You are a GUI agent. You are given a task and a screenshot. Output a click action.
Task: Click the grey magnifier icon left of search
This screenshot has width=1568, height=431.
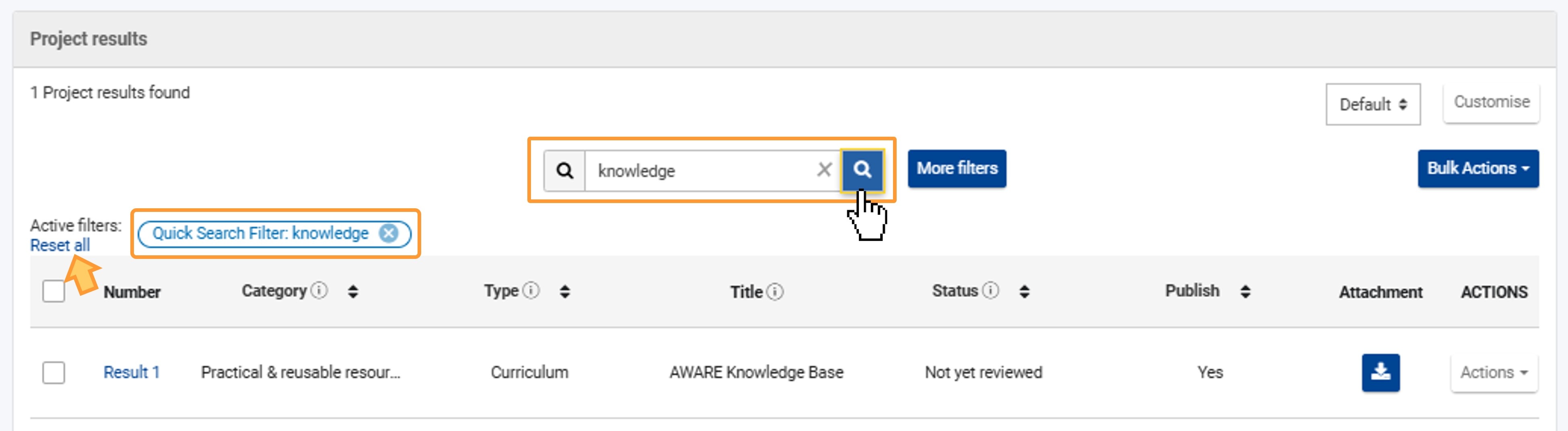click(x=564, y=170)
